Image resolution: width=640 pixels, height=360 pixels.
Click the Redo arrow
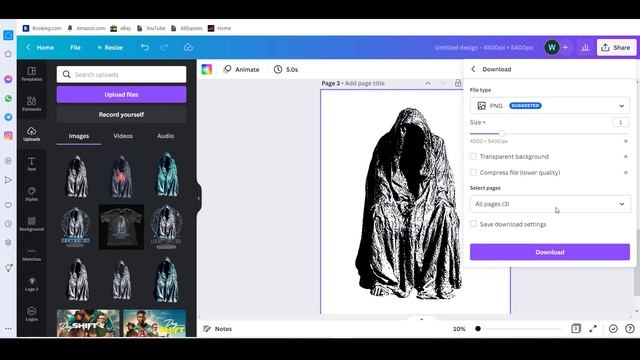164,47
